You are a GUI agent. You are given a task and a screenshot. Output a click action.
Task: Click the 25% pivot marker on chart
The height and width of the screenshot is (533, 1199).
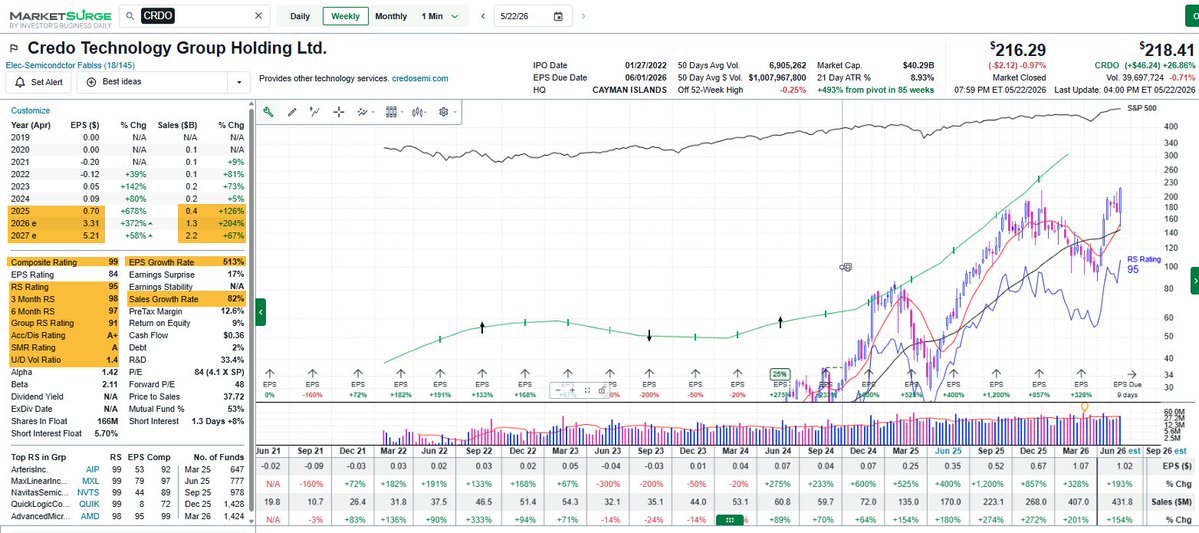point(779,373)
